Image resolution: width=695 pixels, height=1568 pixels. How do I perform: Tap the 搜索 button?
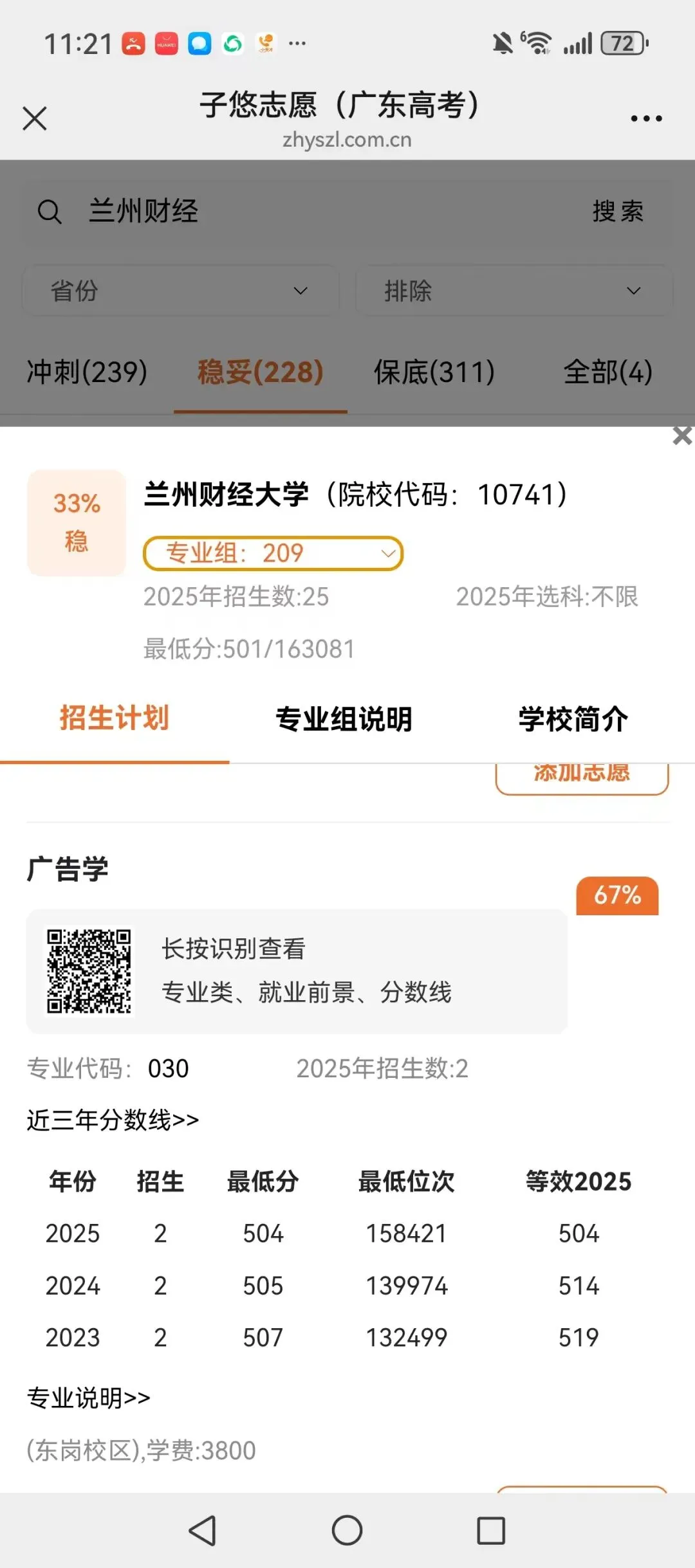click(x=618, y=212)
